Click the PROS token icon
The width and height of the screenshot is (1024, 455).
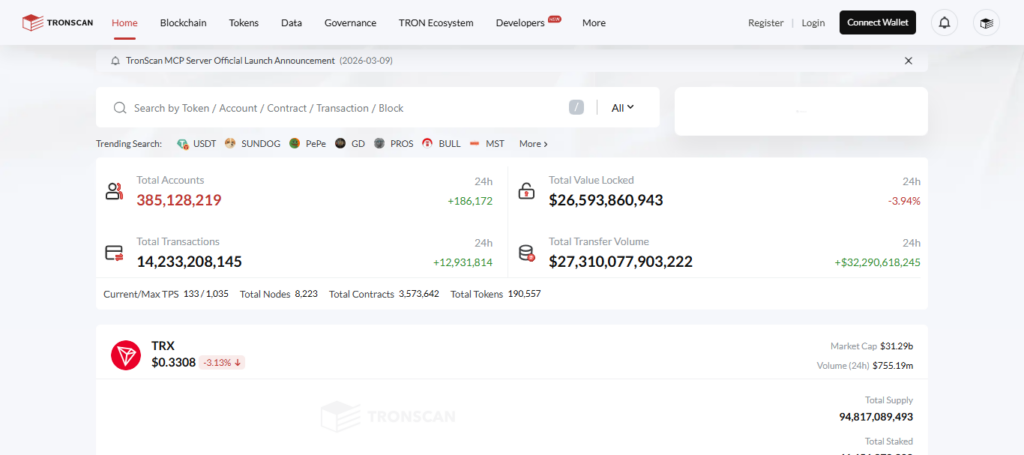click(x=379, y=144)
